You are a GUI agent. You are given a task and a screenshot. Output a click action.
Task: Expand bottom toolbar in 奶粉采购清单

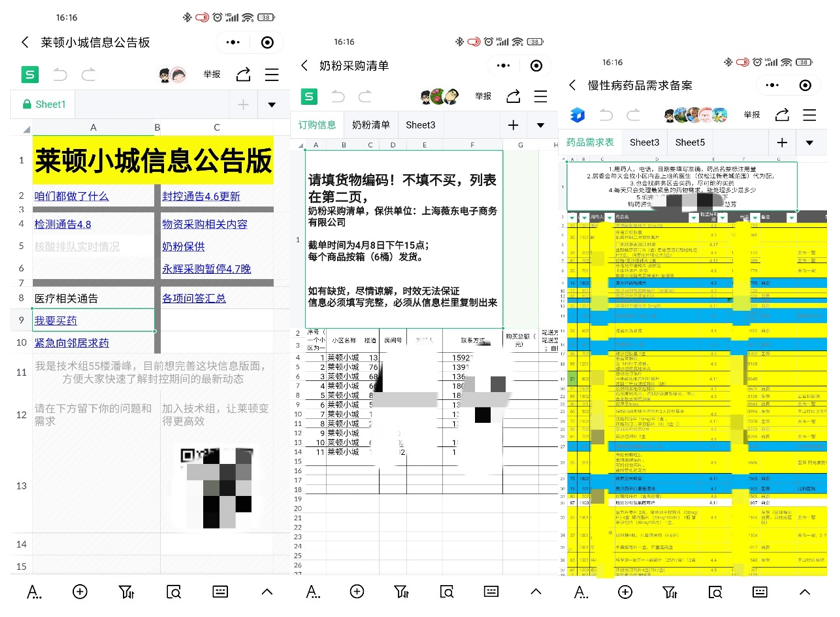(536, 592)
